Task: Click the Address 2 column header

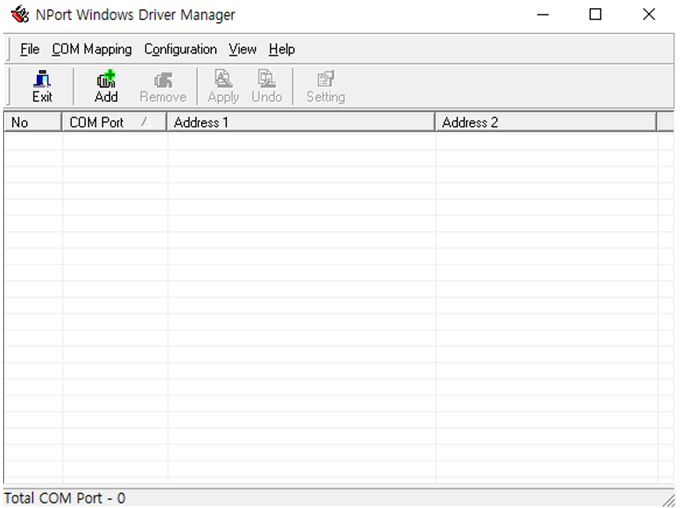Action: coord(546,122)
